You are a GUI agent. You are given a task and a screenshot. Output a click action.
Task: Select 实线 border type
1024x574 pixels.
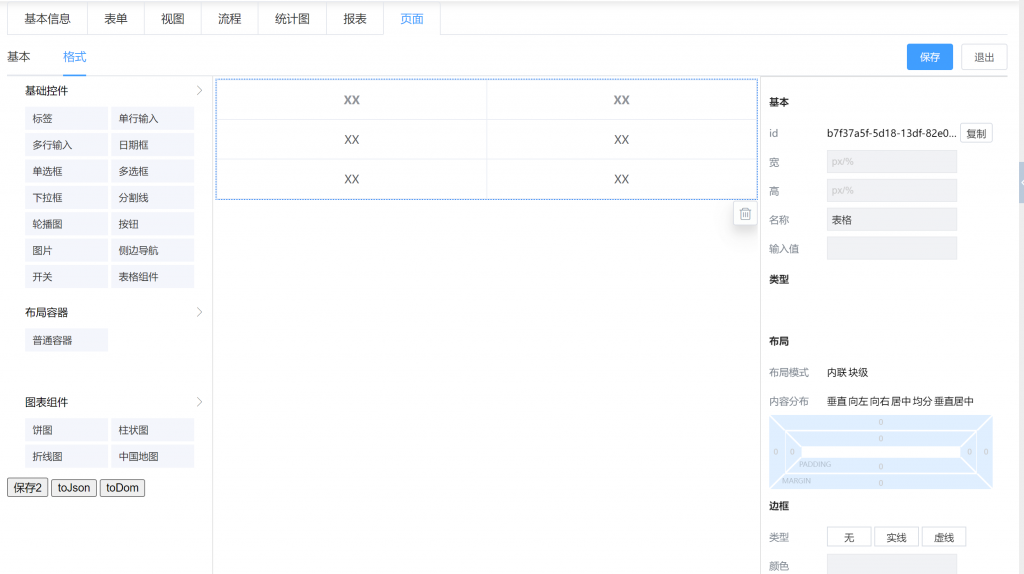(896, 538)
